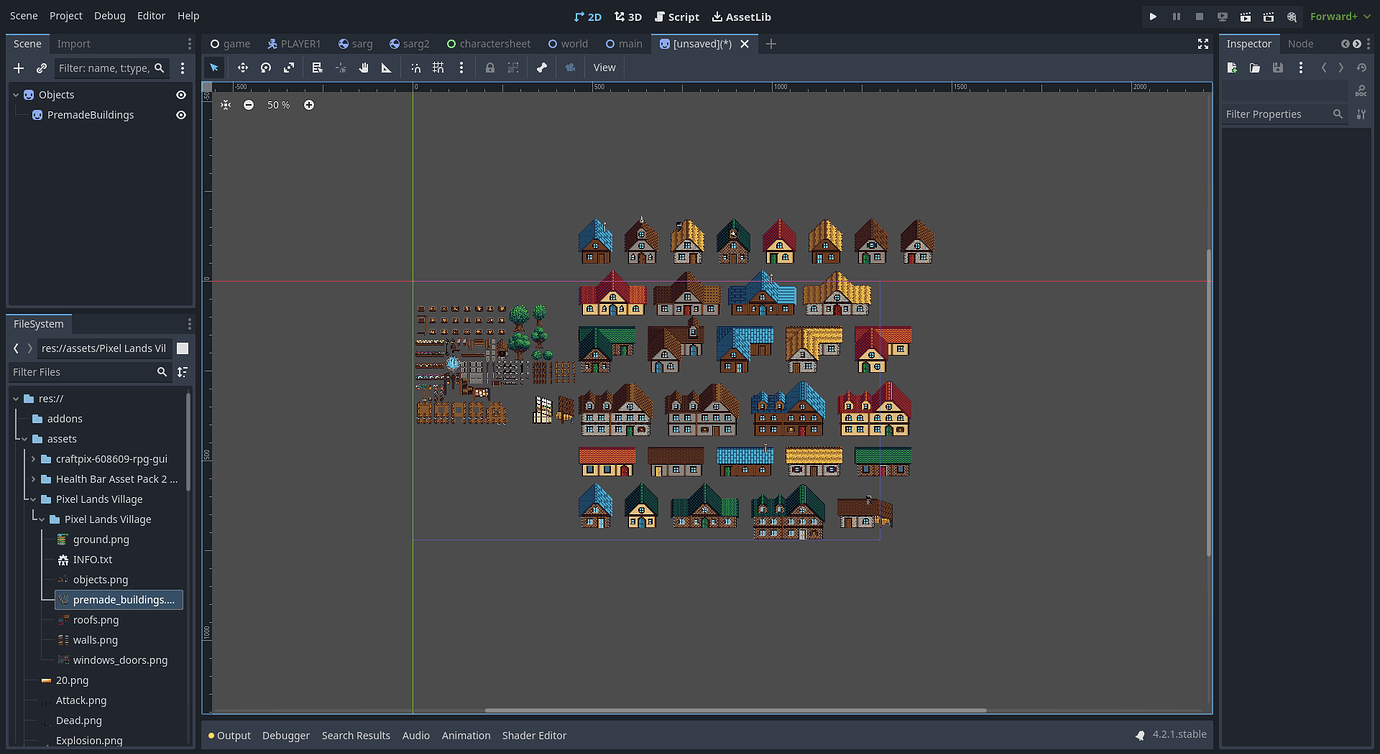Switch to the 3D editor viewport
The height and width of the screenshot is (754, 1380).
pyautogui.click(x=628, y=16)
